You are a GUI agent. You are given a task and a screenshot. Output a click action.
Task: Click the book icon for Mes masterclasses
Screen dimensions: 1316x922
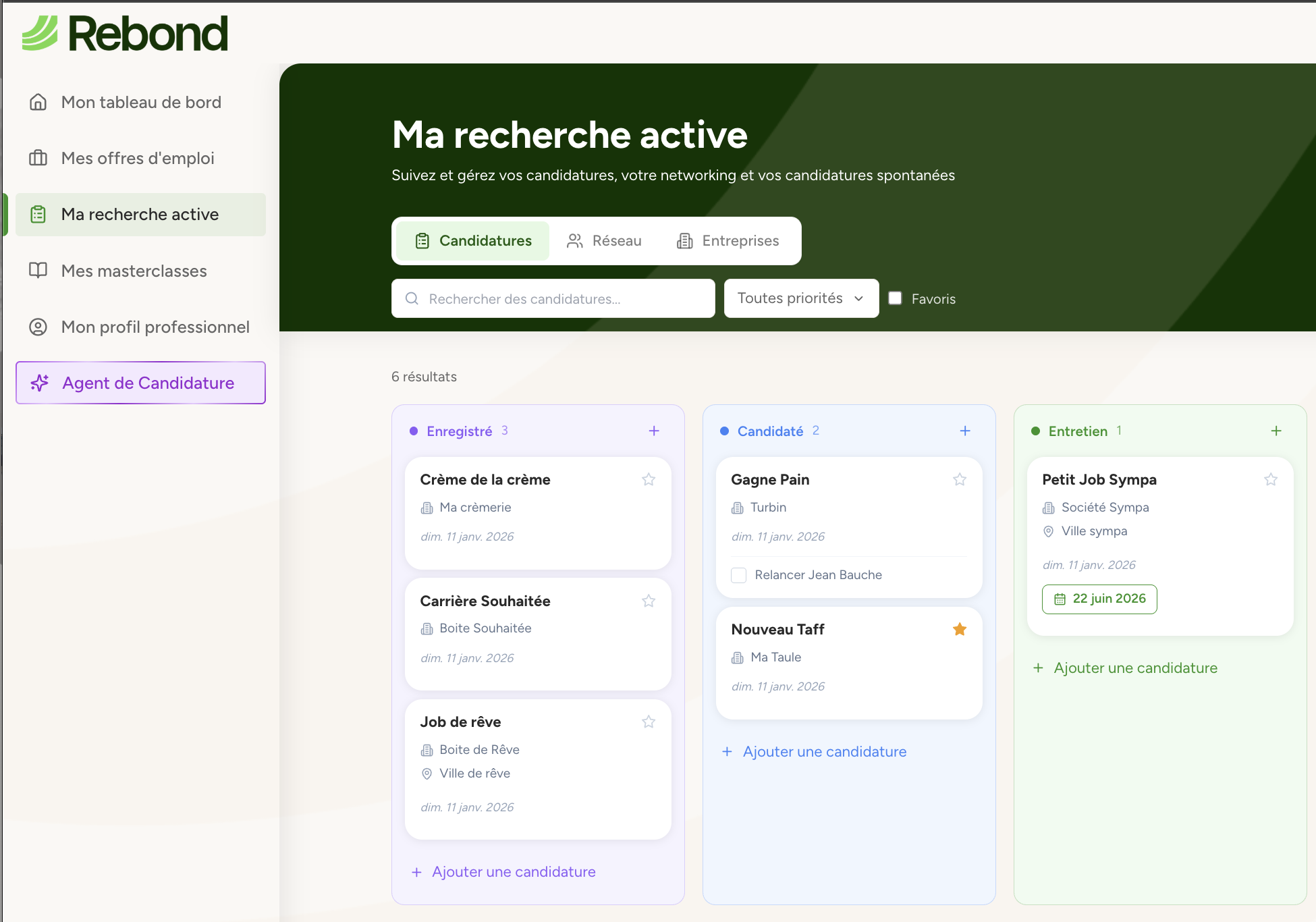click(38, 271)
